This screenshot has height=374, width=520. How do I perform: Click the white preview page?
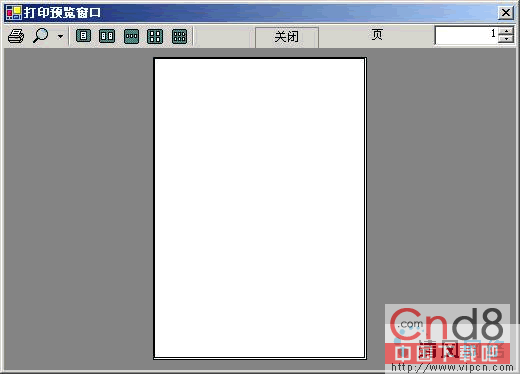260,208
